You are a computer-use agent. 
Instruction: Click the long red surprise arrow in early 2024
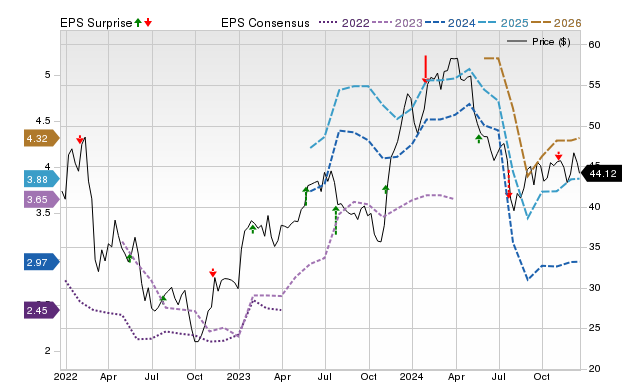point(425,69)
